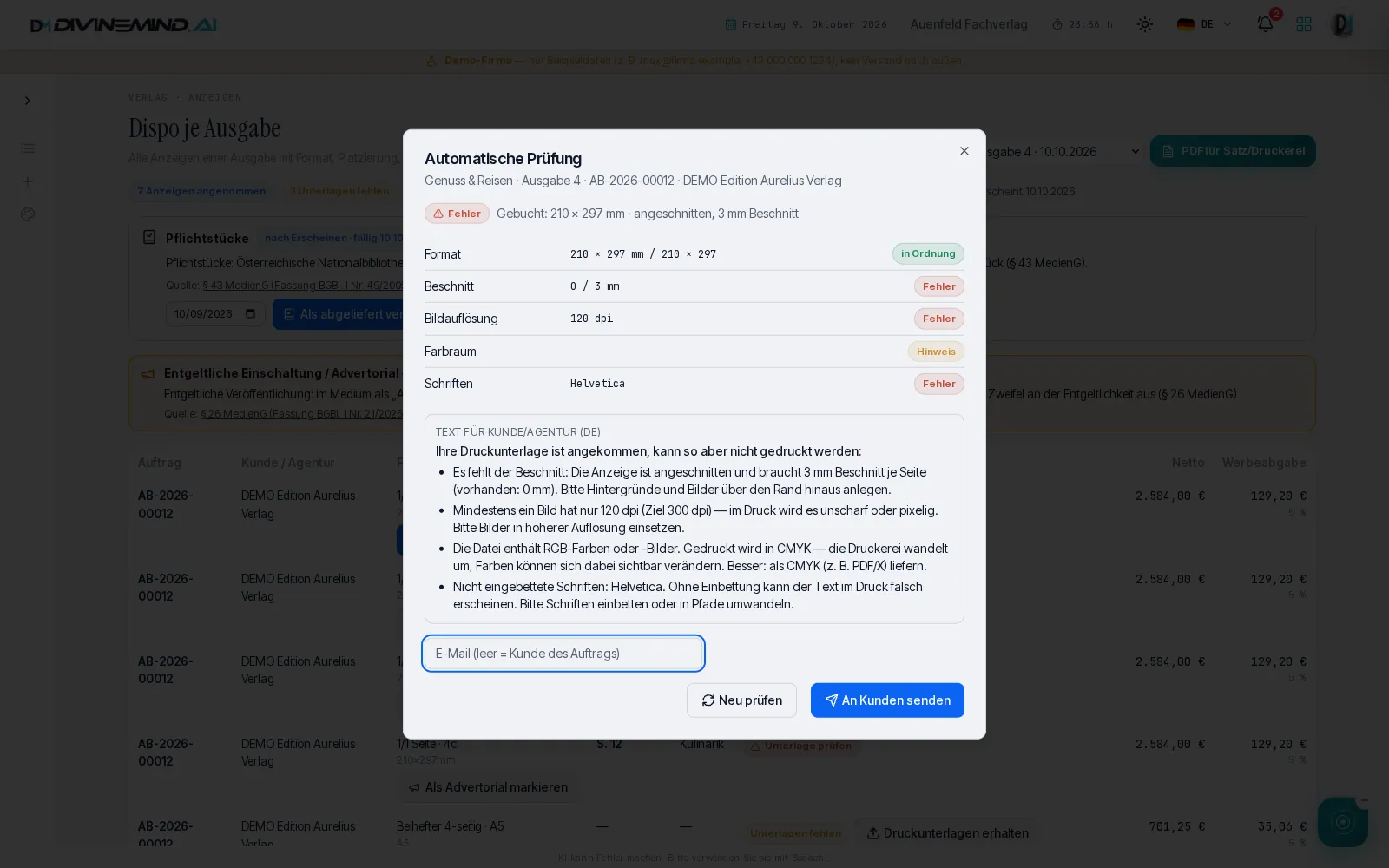The image size is (1389, 868).
Task: Click the Auftrag column header
Action: [x=160, y=463]
